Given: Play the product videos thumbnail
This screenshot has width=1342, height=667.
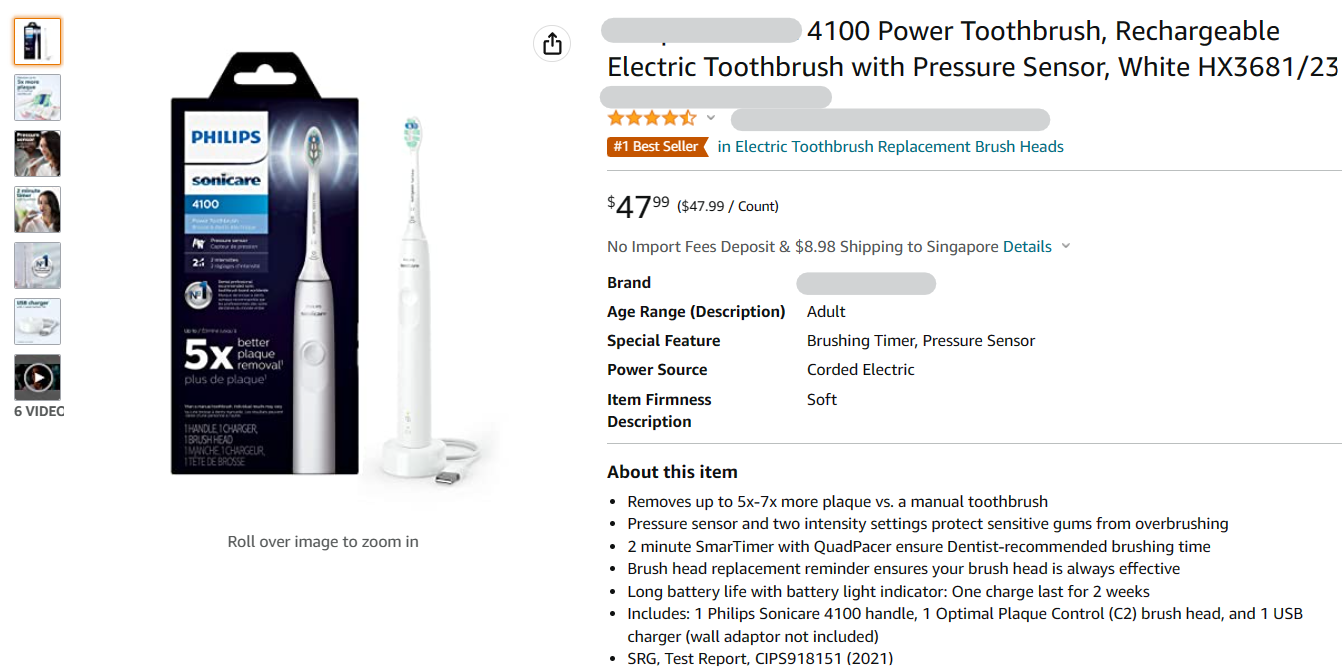Looking at the screenshot, I should 37,377.
